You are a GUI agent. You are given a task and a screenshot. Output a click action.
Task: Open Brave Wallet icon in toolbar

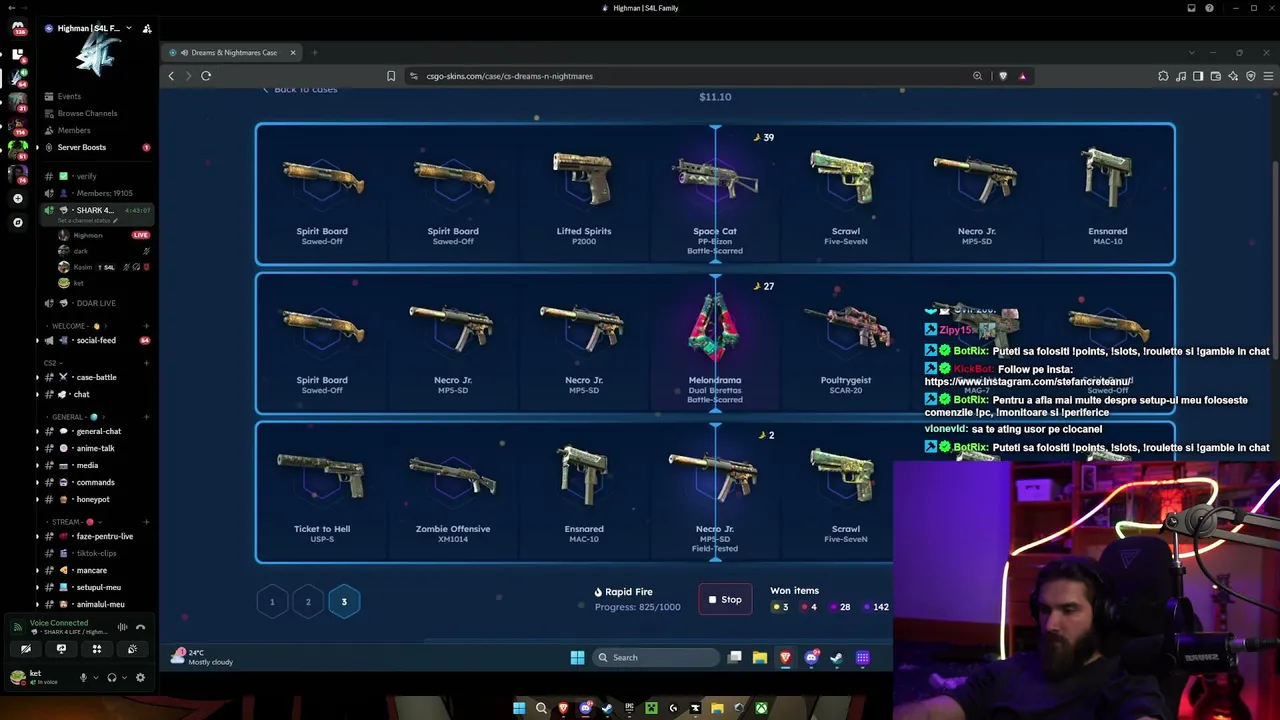click(1215, 76)
